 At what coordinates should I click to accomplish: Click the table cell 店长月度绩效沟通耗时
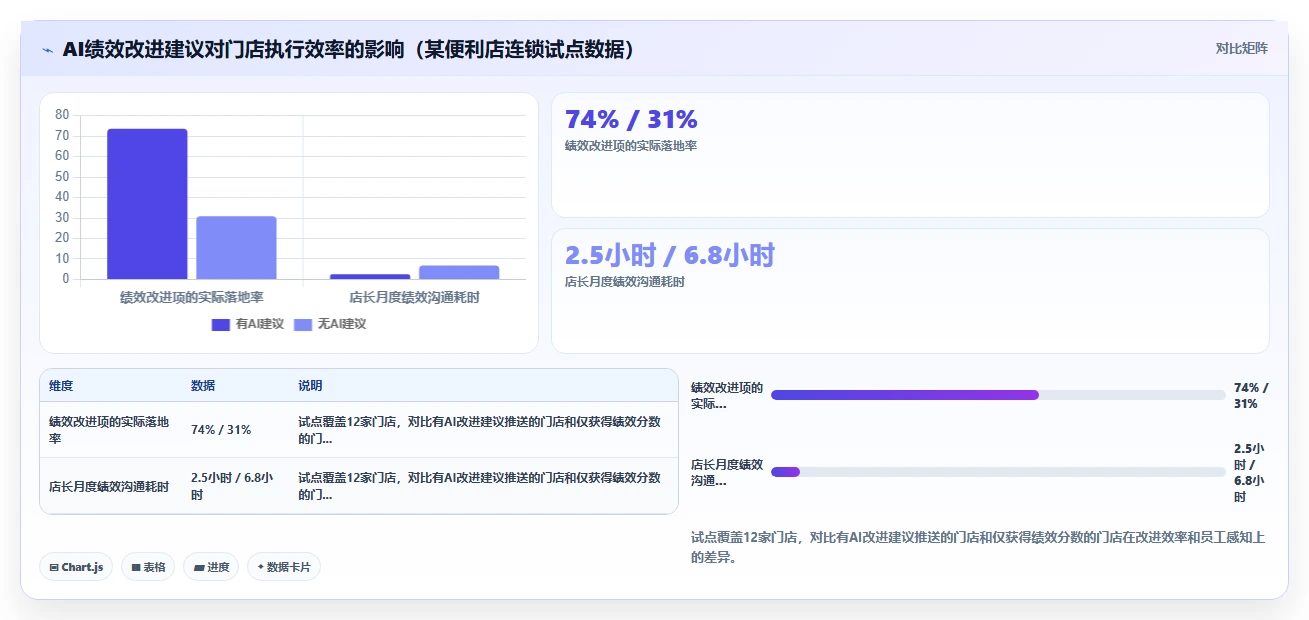click(x=109, y=487)
